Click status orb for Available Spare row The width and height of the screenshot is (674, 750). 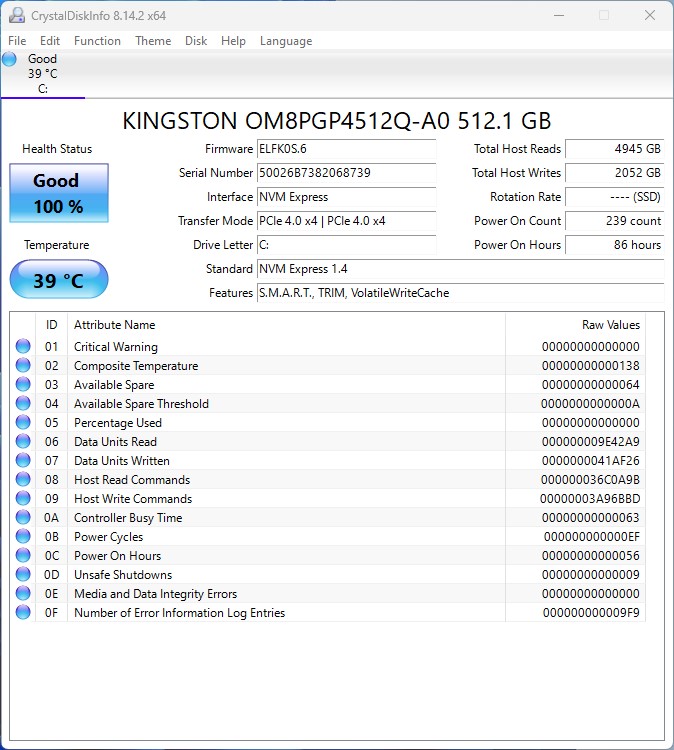click(23, 384)
